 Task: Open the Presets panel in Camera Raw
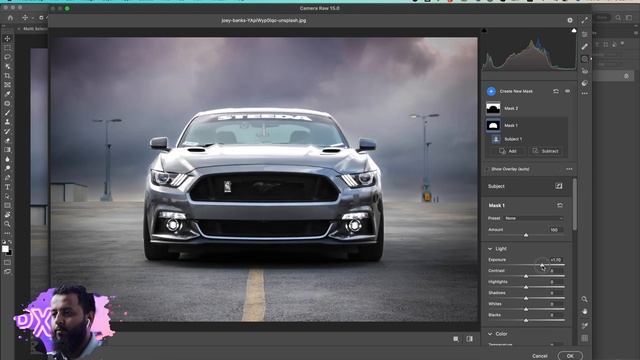[585, 83]
